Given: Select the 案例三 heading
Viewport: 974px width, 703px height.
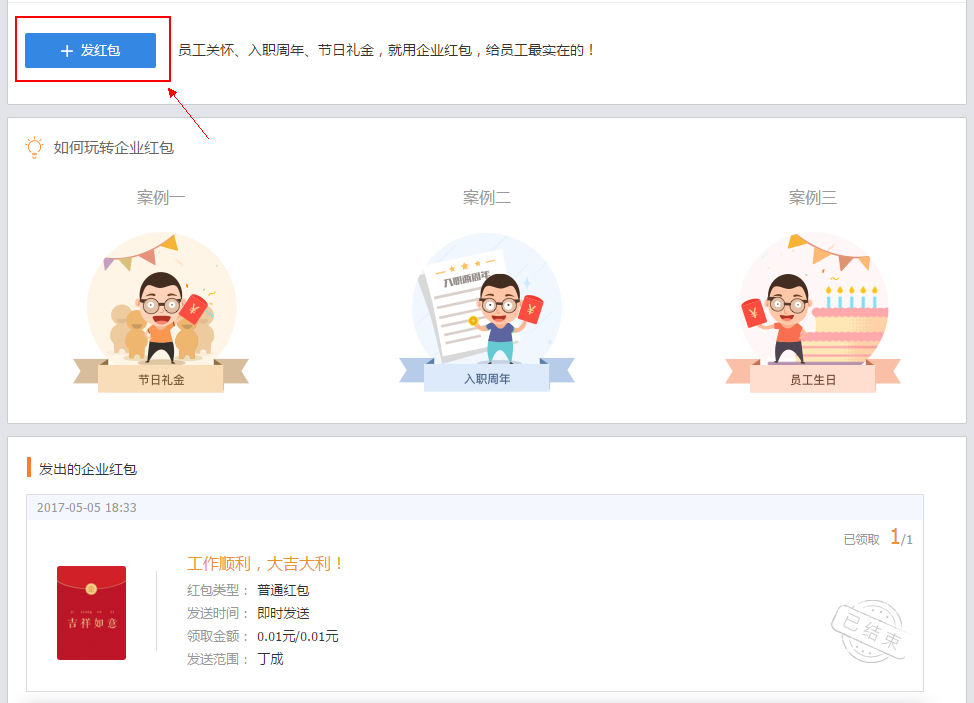Looking at the screenshot, I should tap(813, 198).
